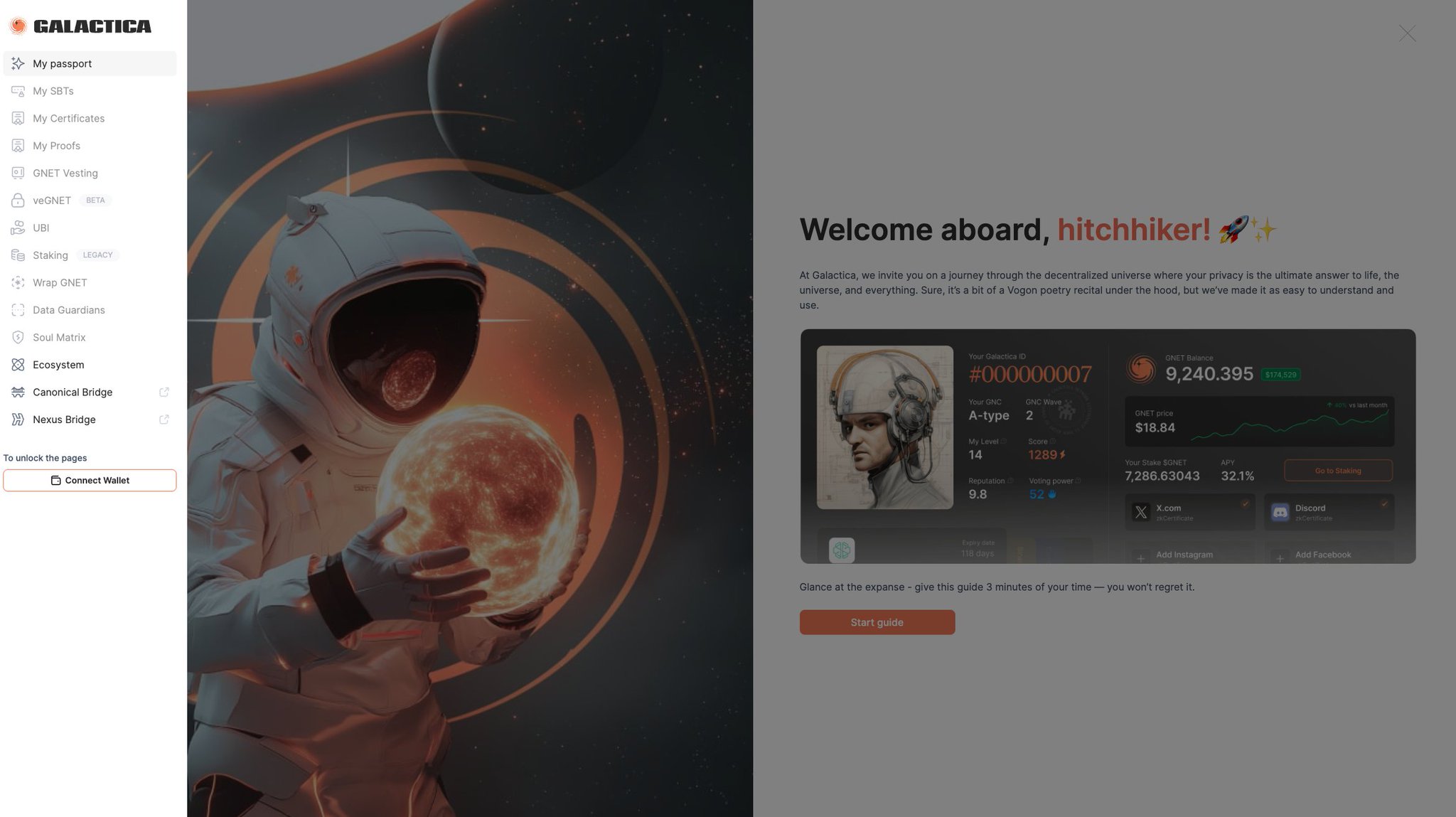Click the veGNET lock icon

pos(18,201)
